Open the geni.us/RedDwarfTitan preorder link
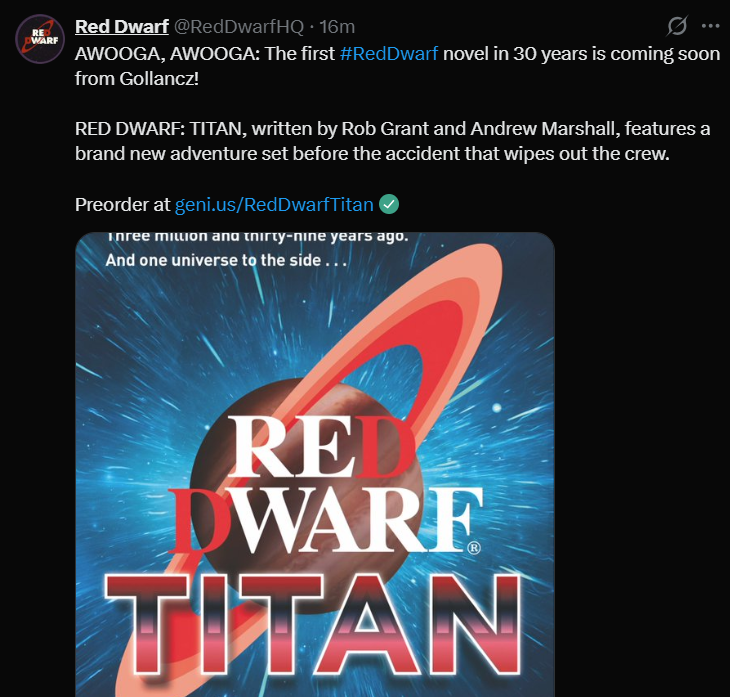 tap(274, 204)
